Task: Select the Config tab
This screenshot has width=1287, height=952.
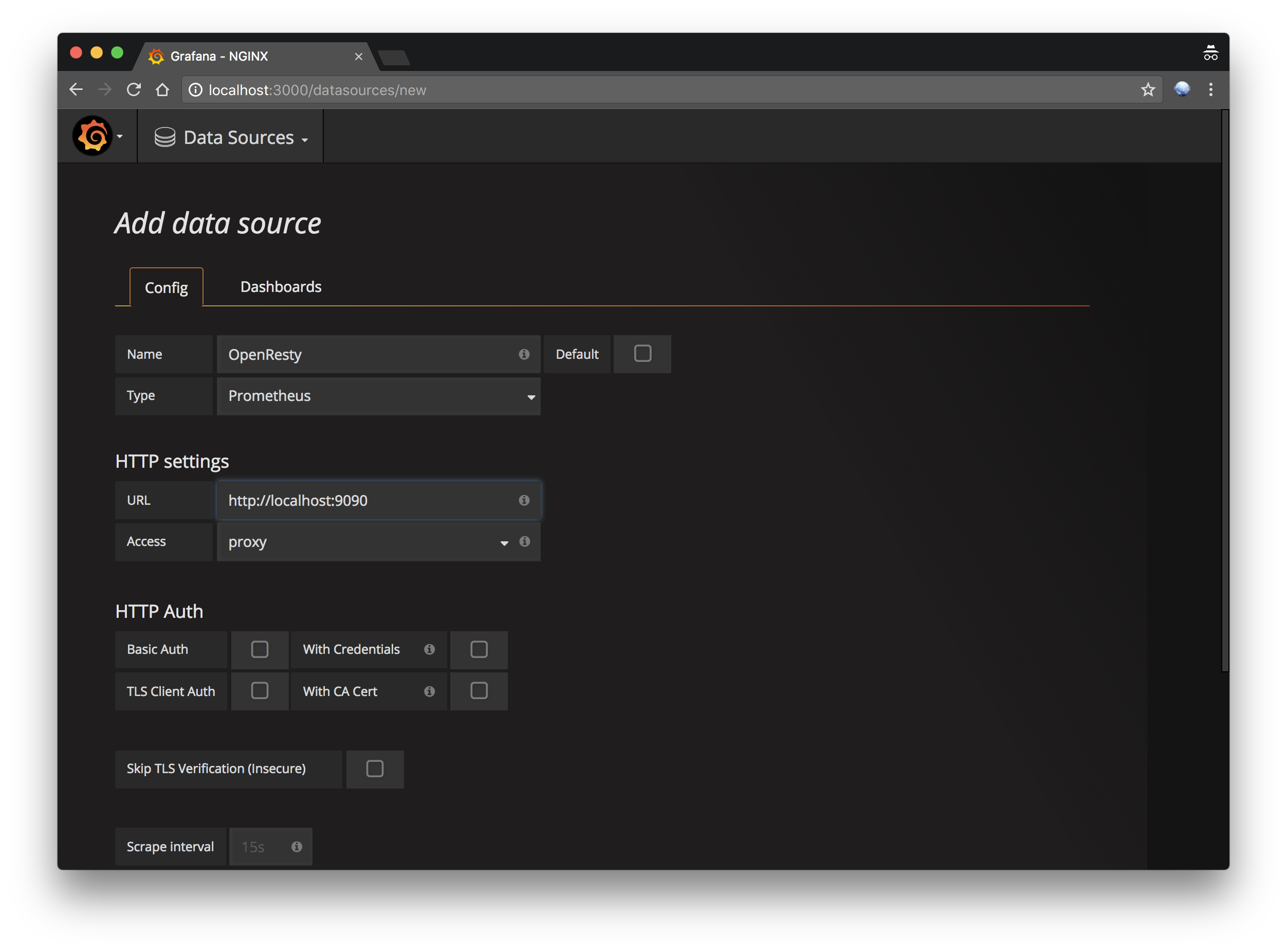Action: point(166,287)
